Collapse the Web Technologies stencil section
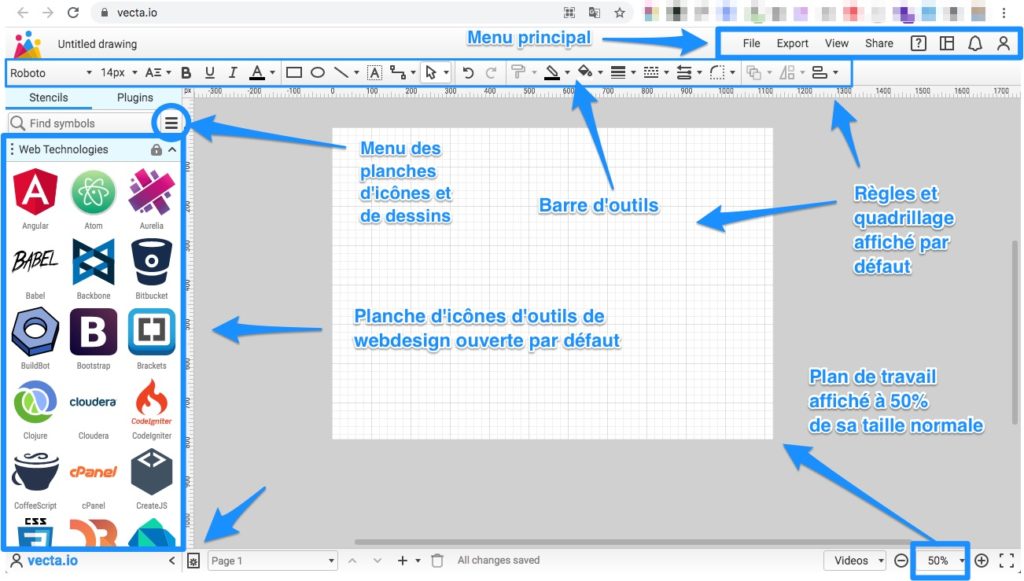The image size is (1024, 581). point(172,149)
